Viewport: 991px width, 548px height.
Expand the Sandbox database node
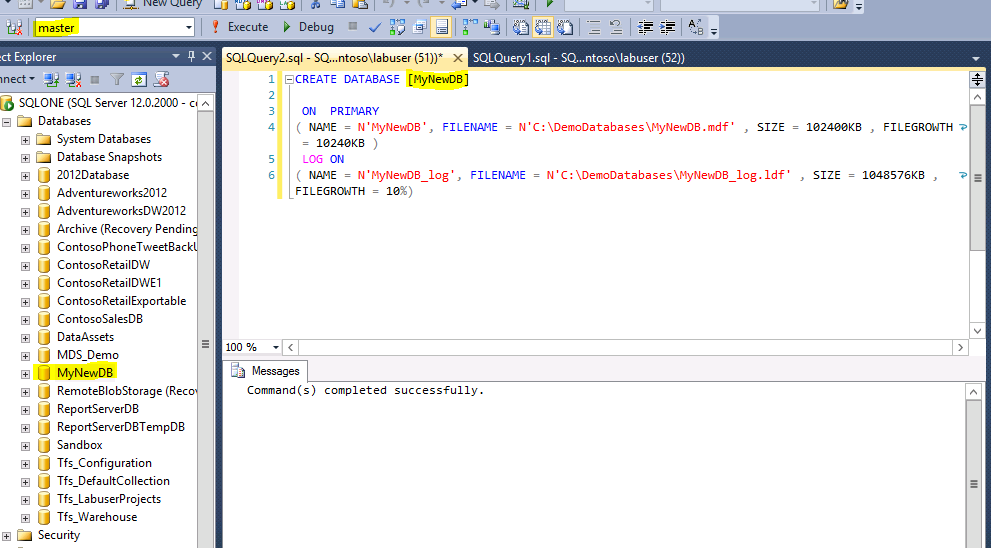[x=25, y=446]
